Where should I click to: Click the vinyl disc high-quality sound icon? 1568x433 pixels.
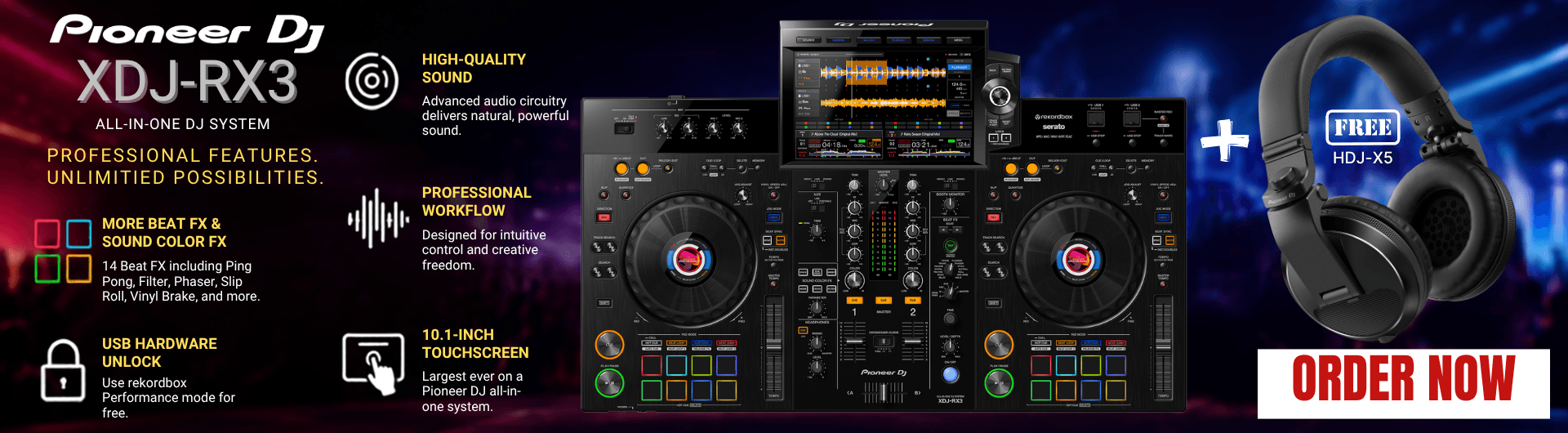click(x=372, y=81)
